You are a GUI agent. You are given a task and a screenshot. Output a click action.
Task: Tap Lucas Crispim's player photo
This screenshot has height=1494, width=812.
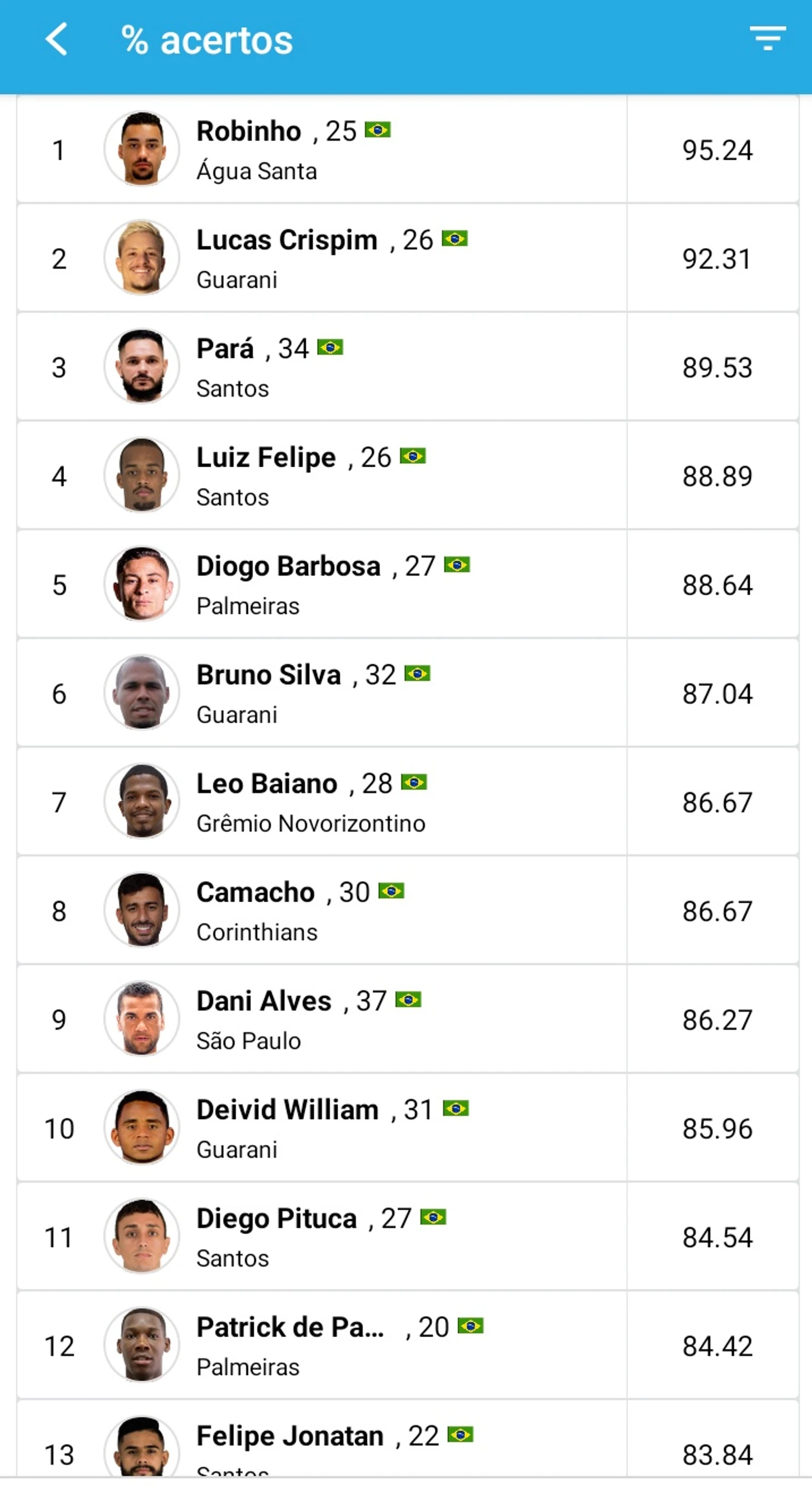pyautogui.click(x=141, y=258)
